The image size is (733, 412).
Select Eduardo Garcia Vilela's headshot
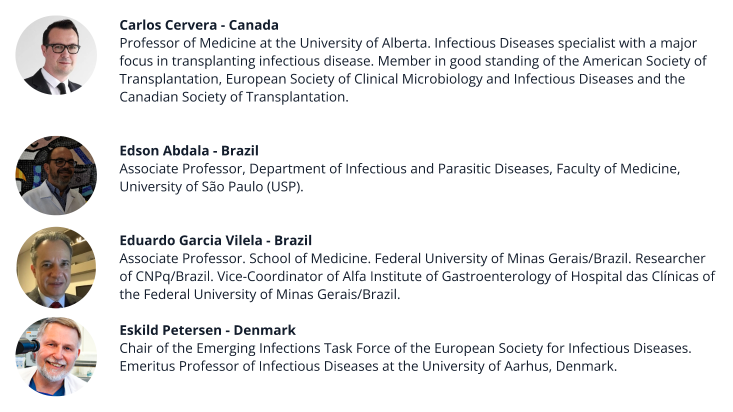(x=56, y=266)
